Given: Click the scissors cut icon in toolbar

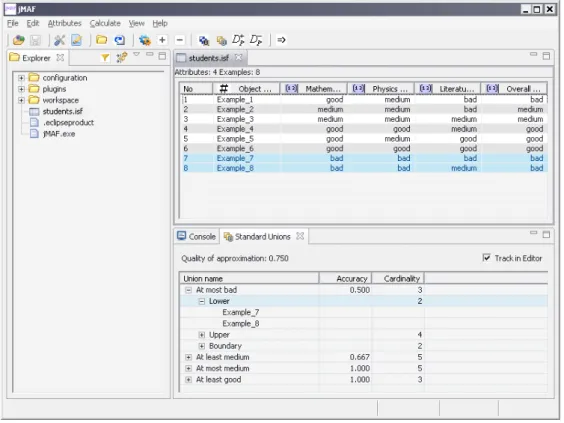Looking at the screenshot, I should (59, 40).
